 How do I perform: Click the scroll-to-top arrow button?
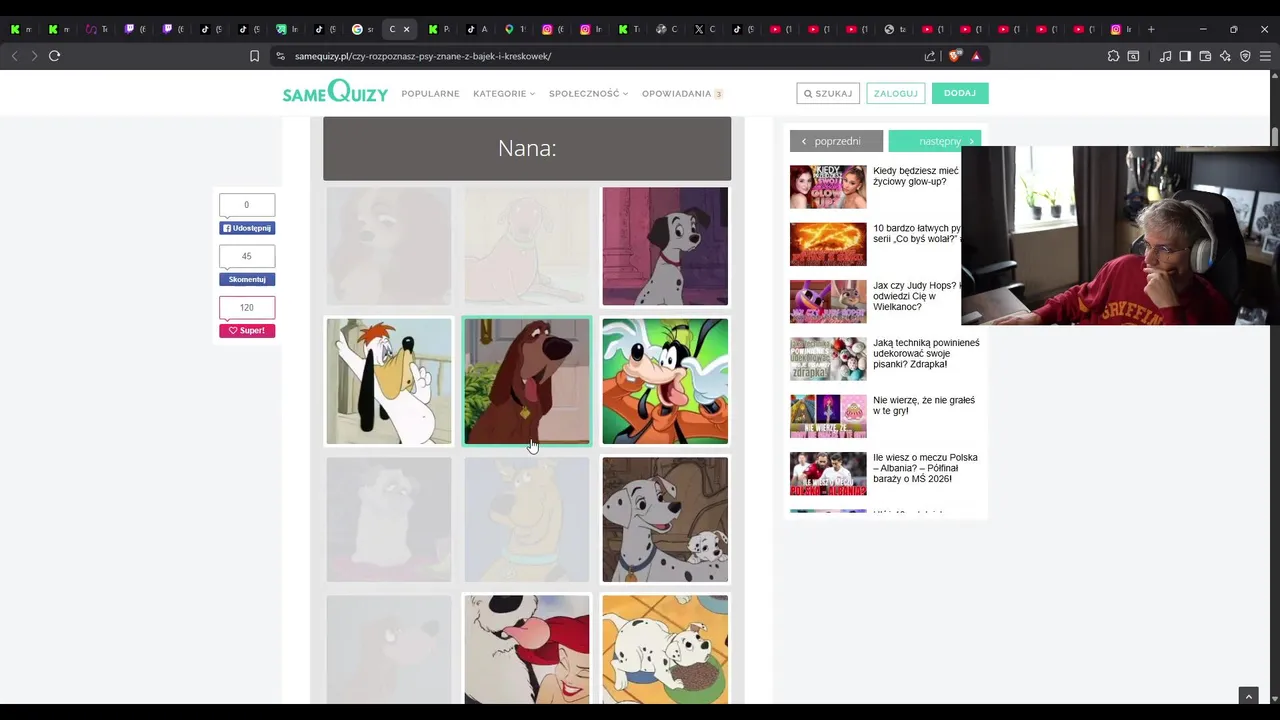[x=1248, y=696]
